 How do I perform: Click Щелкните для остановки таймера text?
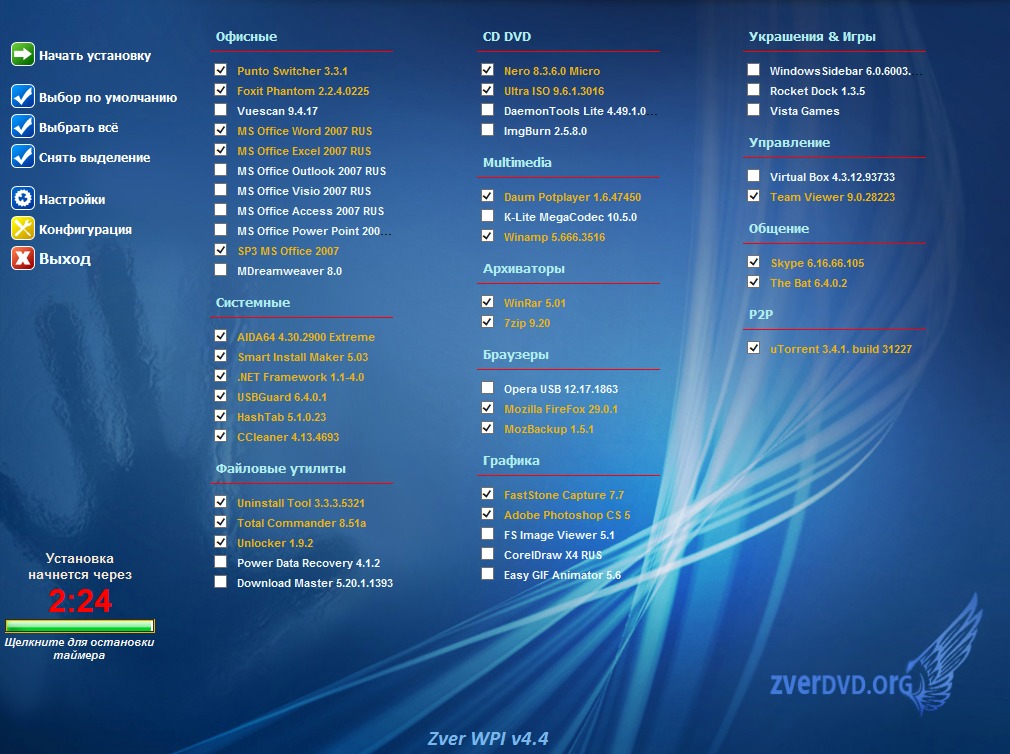79,648
